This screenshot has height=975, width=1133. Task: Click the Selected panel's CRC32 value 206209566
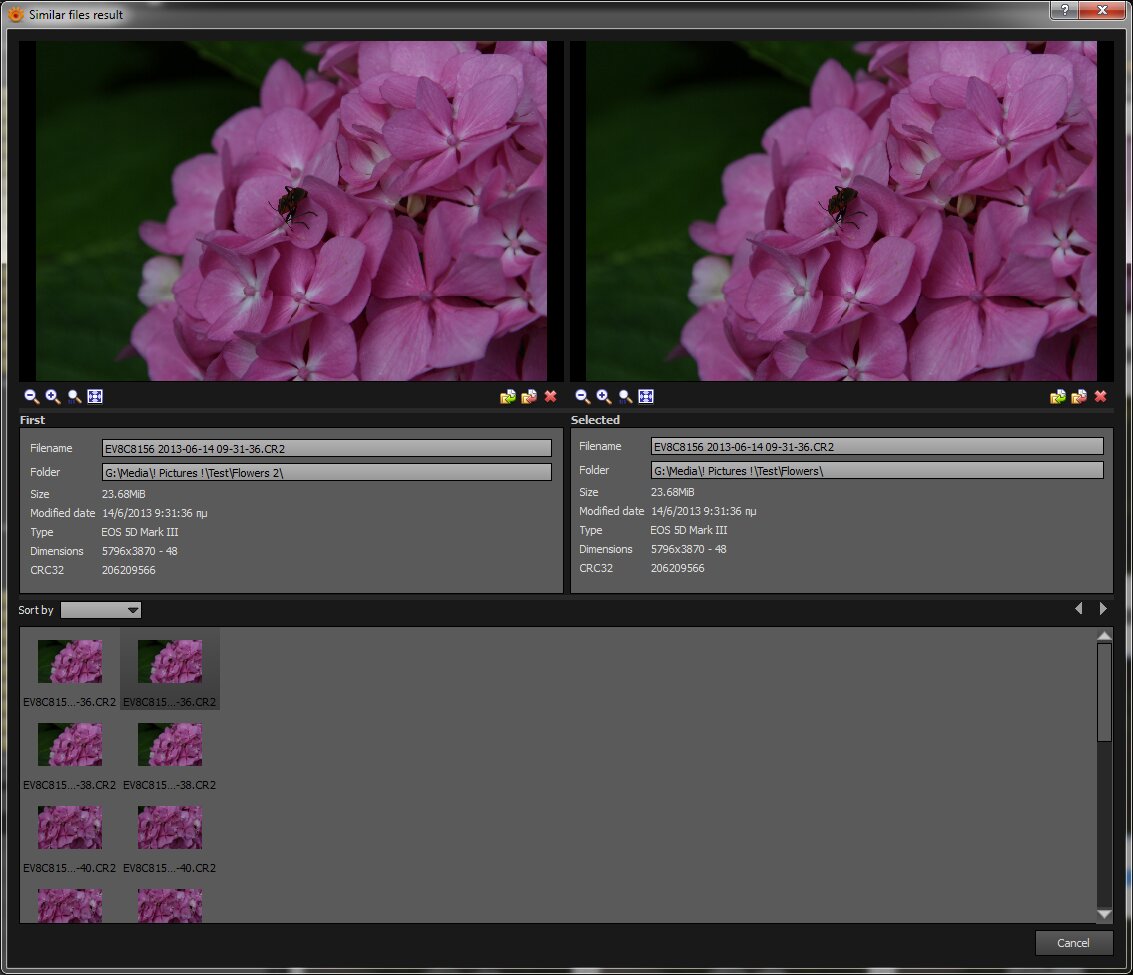pos(678,568)
